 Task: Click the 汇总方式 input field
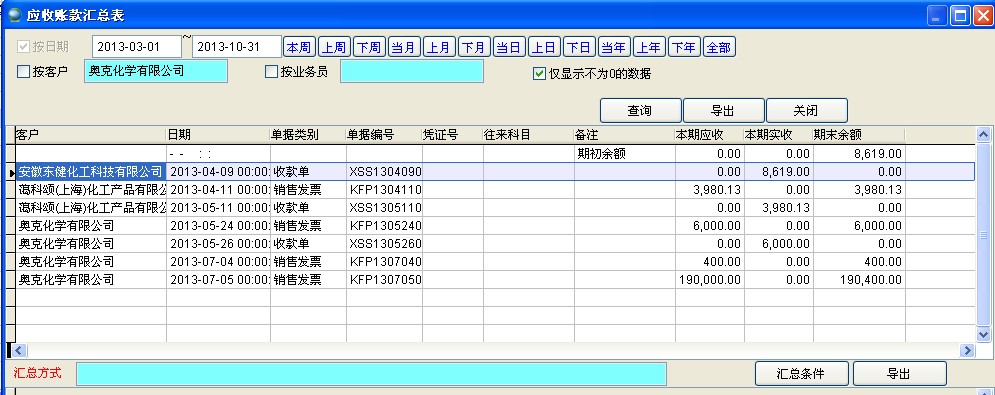(371, 374)
